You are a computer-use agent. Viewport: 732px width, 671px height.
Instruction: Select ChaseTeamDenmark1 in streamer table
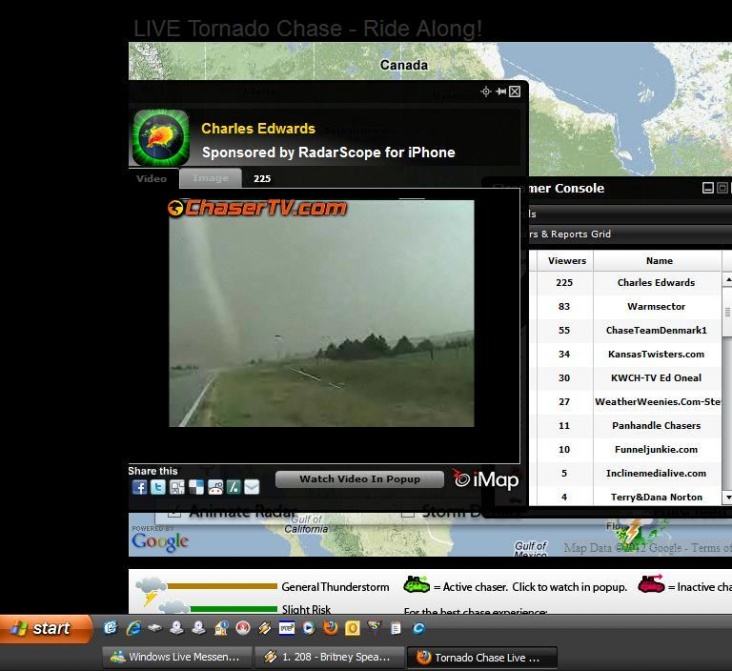click(x=628, y=330)
